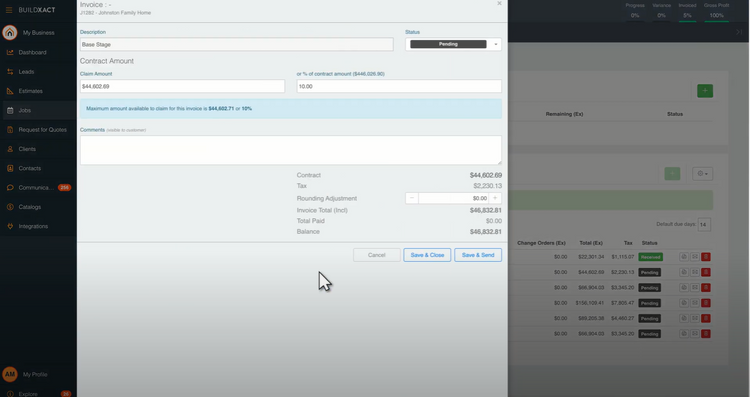Viewport: 750px width, 397px height.
Task: Click the Progress 0% indicator
Action: pyautogui.click(x=635, y=11)
